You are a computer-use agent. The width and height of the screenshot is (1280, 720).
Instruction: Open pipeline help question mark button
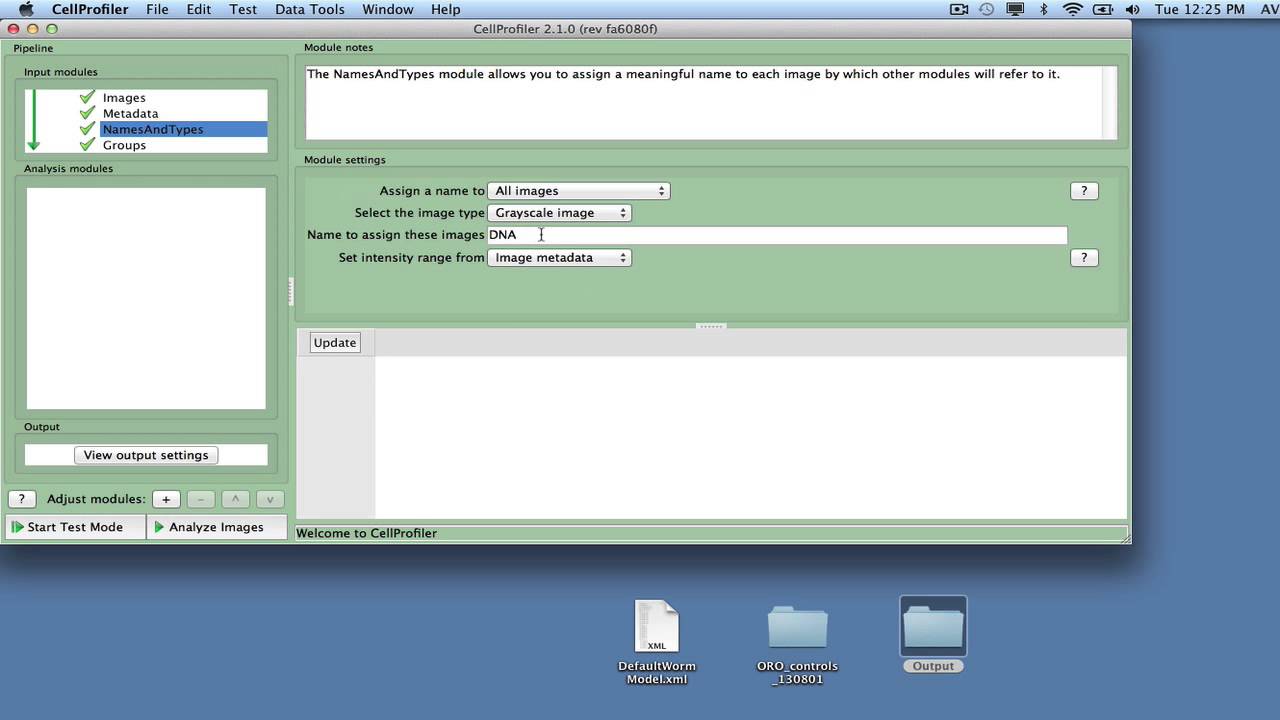point(21,499)
